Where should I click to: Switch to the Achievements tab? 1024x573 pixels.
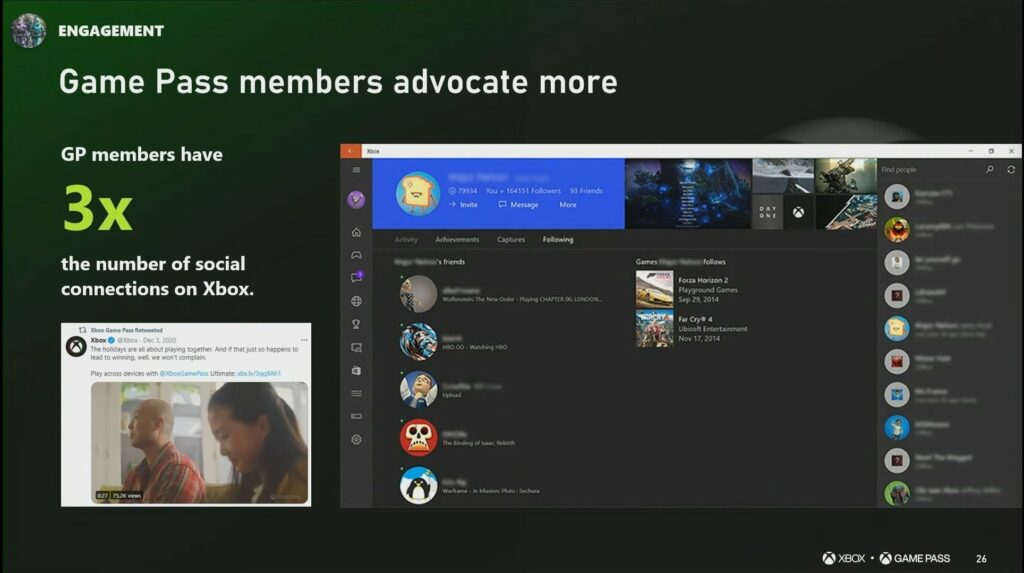click(457, 240)
